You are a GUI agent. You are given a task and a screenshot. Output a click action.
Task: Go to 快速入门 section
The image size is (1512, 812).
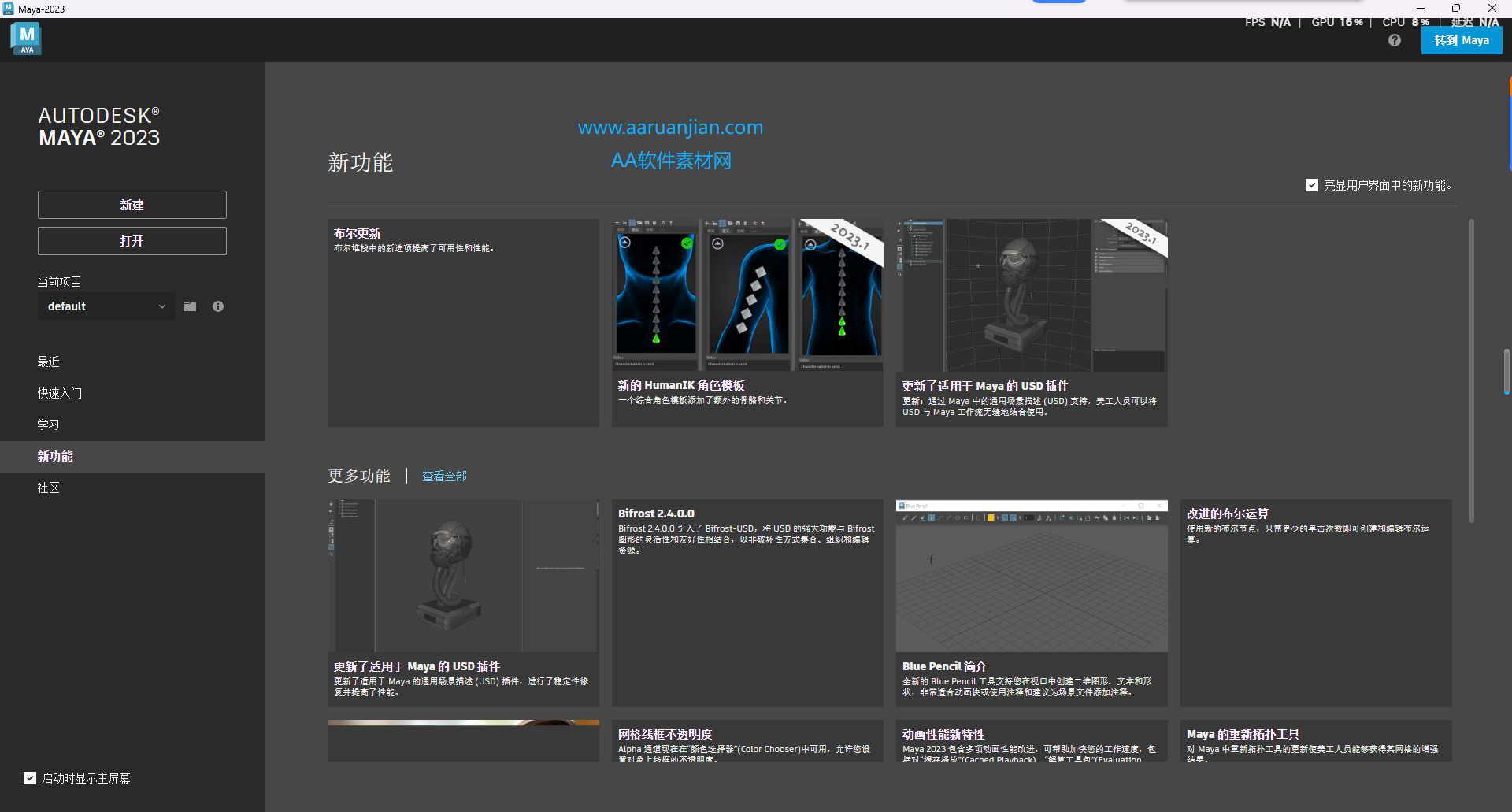(x=60, y=393)
